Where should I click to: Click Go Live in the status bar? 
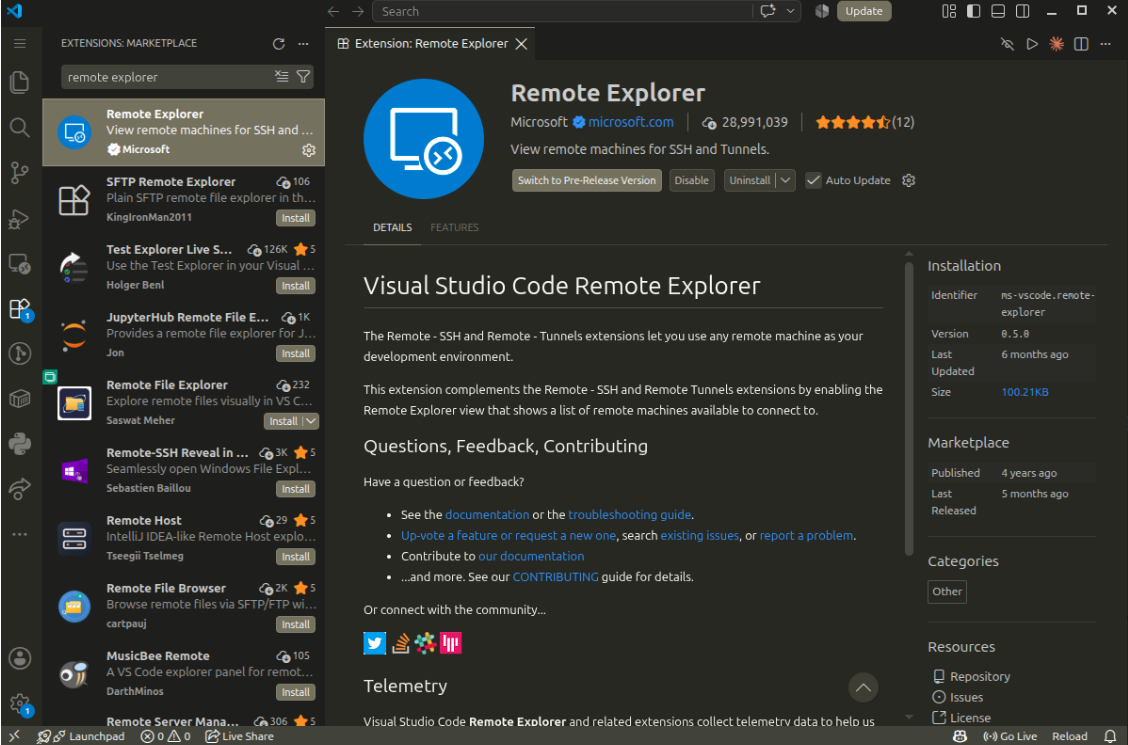tap(1010, 736)
